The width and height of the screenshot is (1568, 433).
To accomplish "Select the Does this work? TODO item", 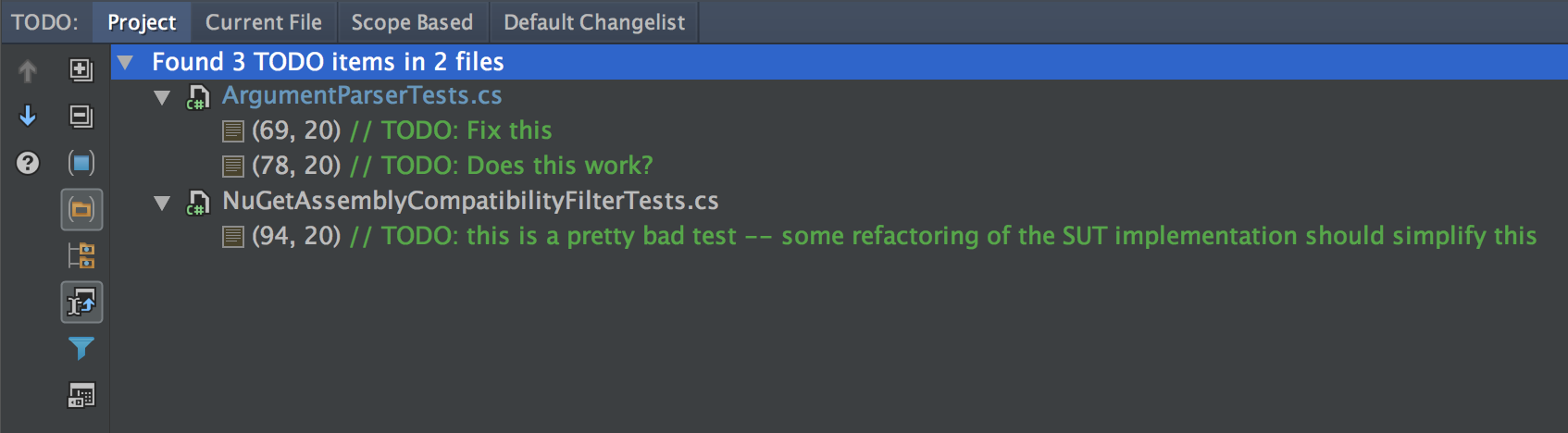I will [x=438, y=166].
